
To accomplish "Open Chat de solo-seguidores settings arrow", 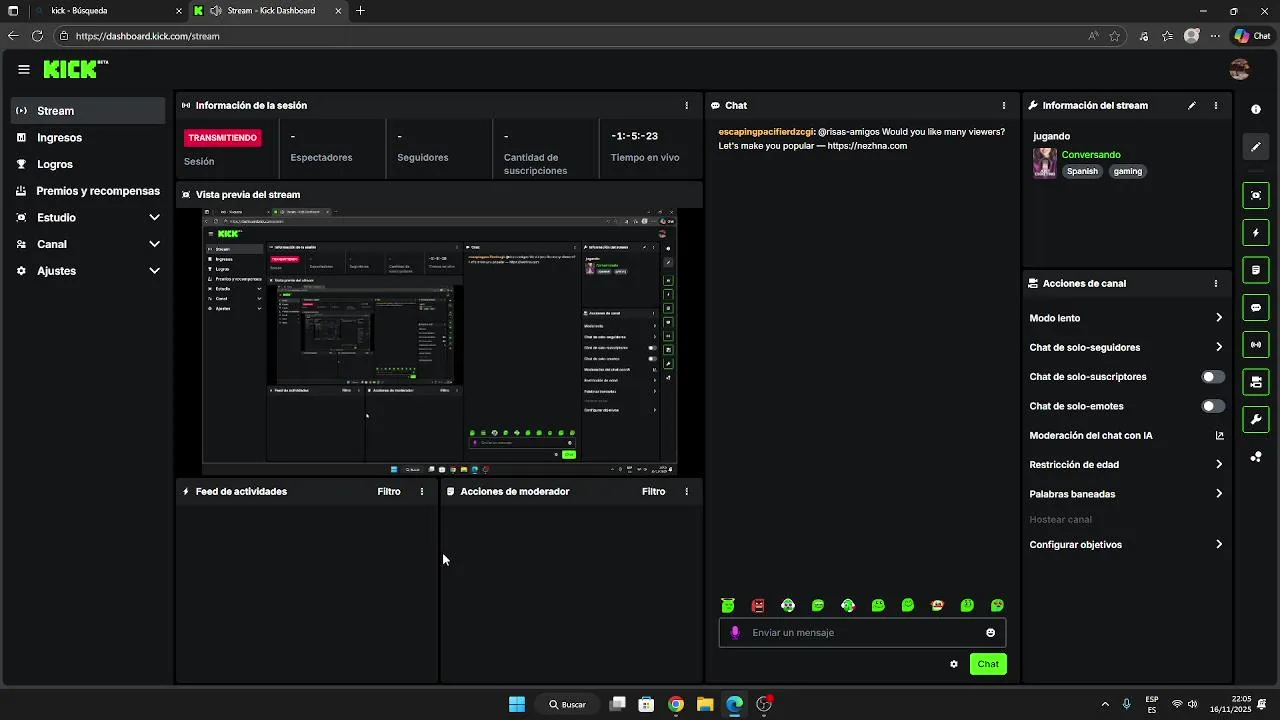I will (1219, 347).
